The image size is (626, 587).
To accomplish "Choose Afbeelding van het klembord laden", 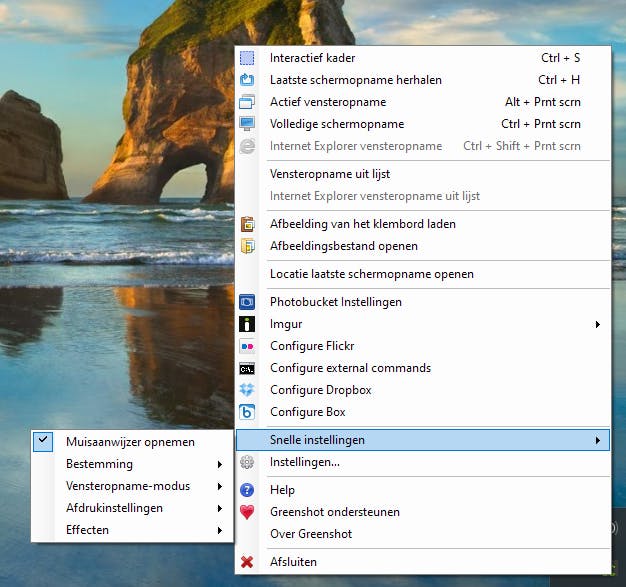I will coord(423,224).
